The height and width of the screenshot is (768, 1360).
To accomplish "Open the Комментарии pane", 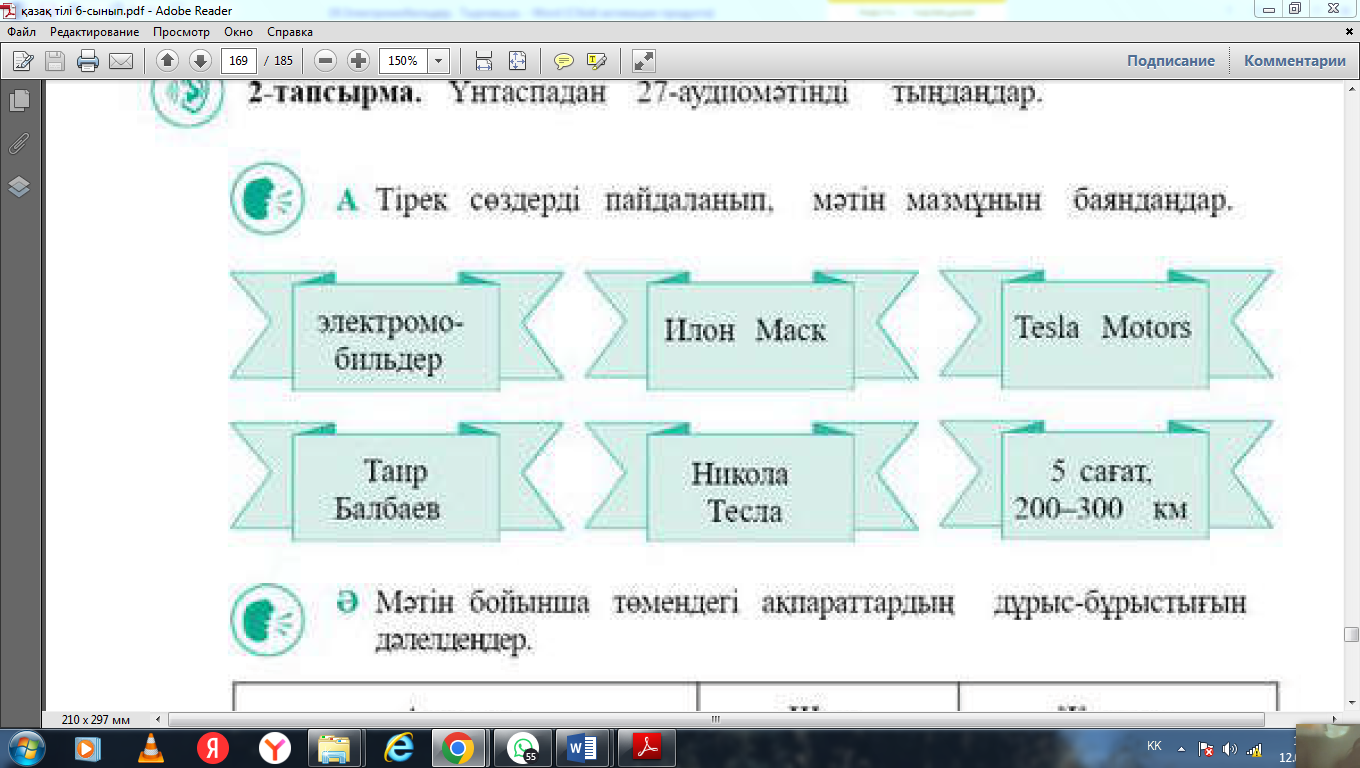I will click(1295, 61).
